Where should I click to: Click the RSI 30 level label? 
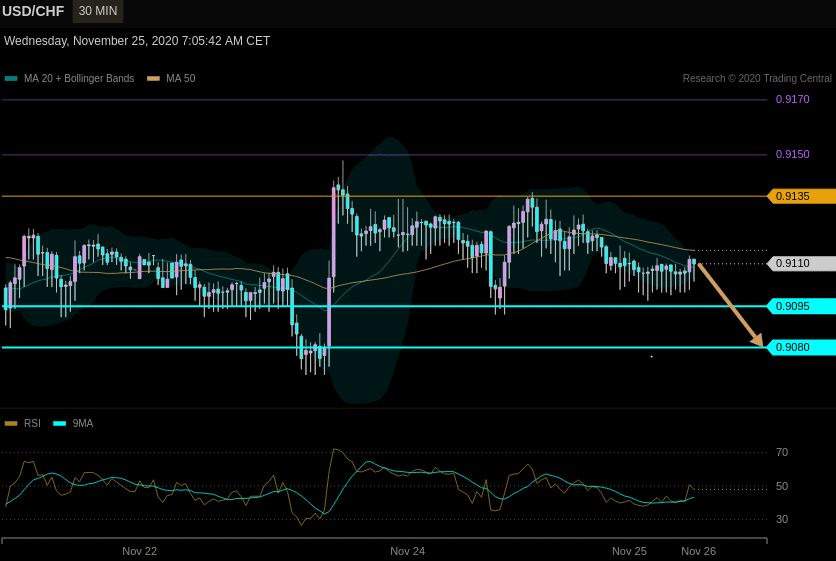[x=782, y=519]
